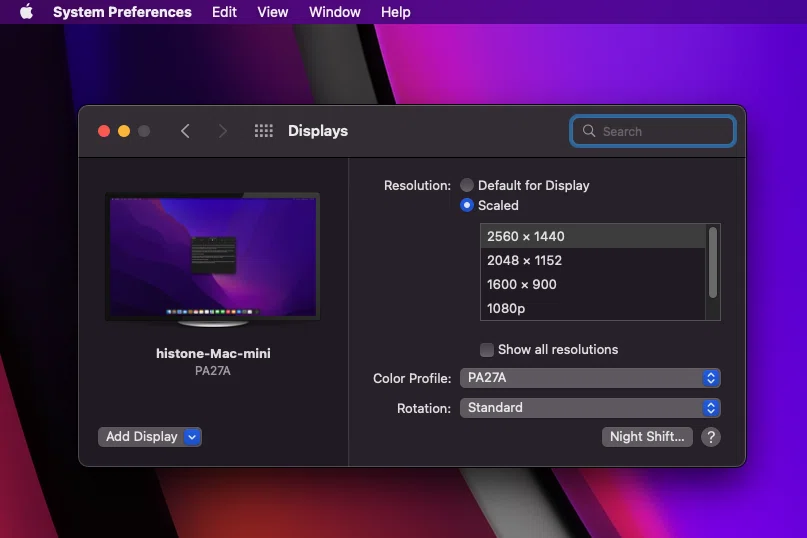The height and width of the screenshot is (538, 807).
Task: Go forward with the right arrow
Action: point(222,131)
